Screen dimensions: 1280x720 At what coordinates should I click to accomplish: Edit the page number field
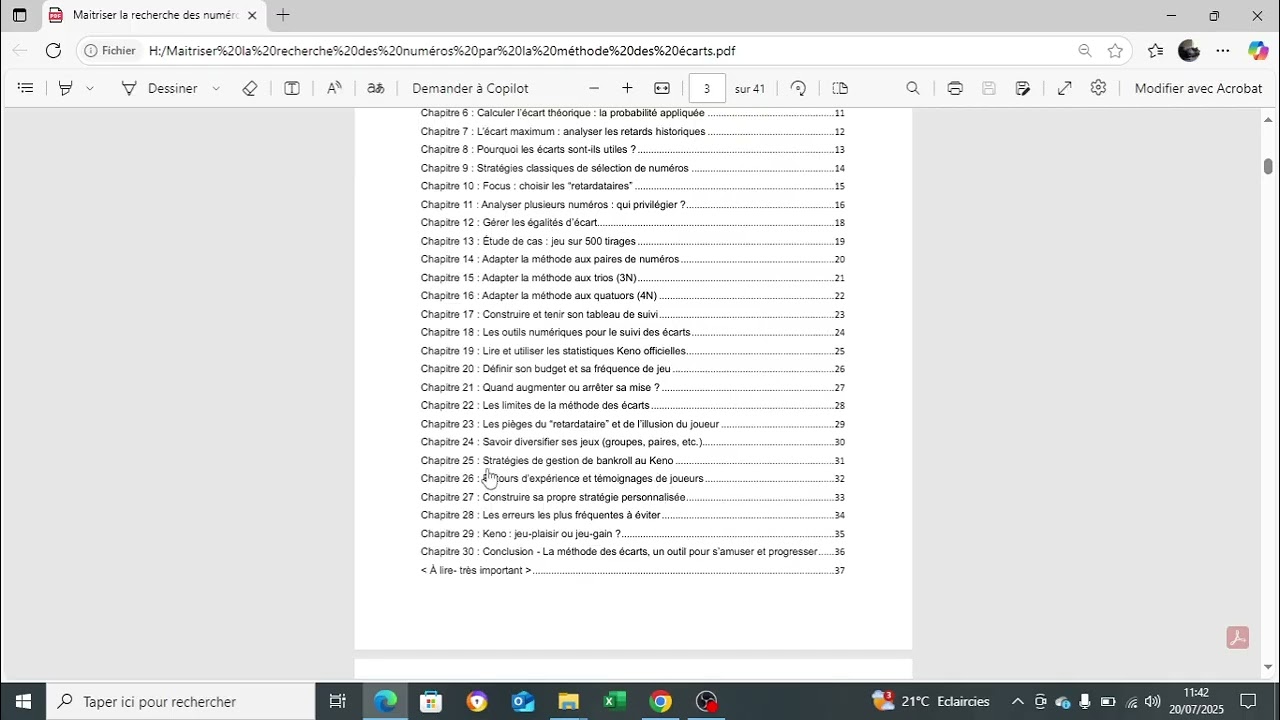coord(707,88)
